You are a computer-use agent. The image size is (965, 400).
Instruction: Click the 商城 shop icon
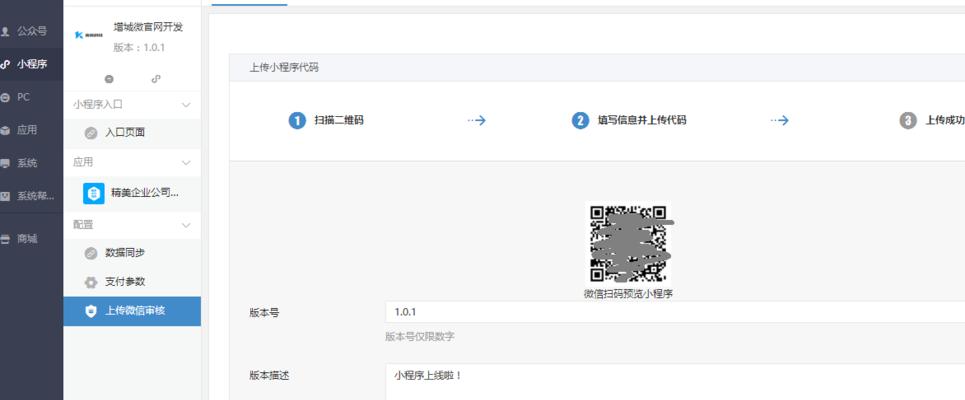click(x=6, y=239)
